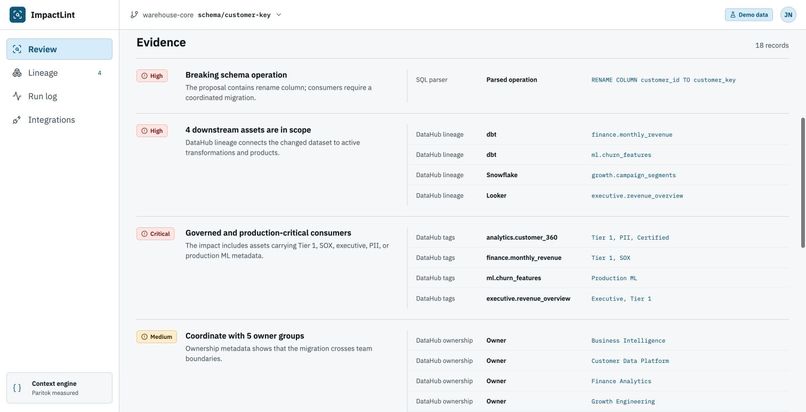Click the git branch icon before warehouse-core
The width and height of the screenshot is (806, 412).
pos(134,15)
